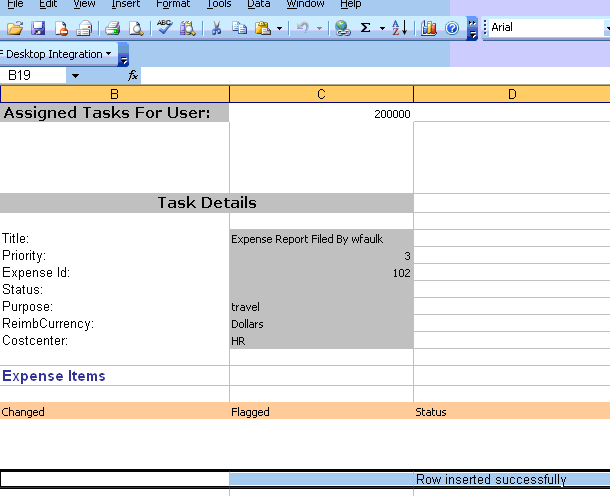Open the Edit menu
Image resolution: width=610 pixels, height=496 pixels.
48,4
